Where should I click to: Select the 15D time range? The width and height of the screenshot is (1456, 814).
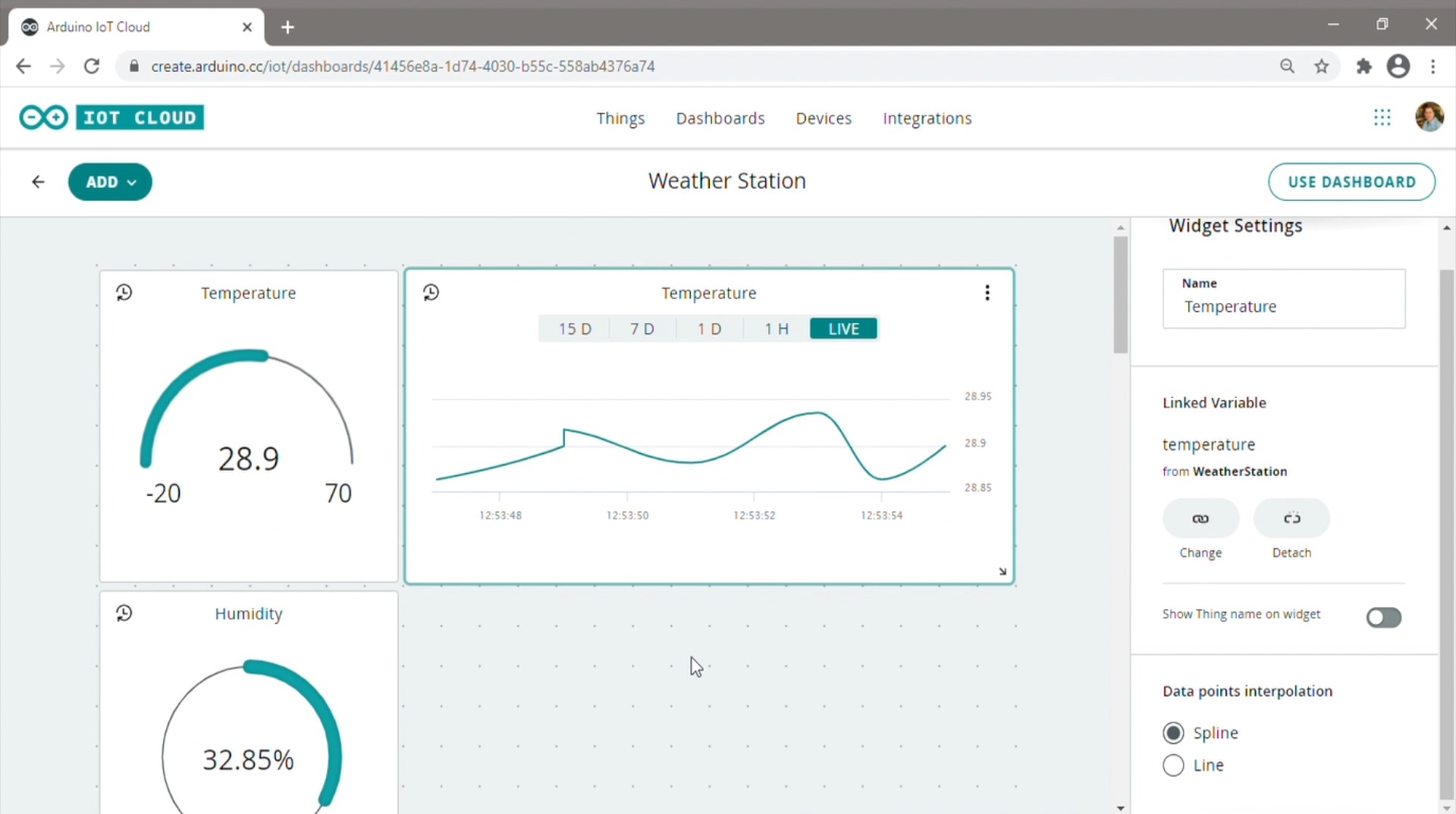click(x=574, y=328)
